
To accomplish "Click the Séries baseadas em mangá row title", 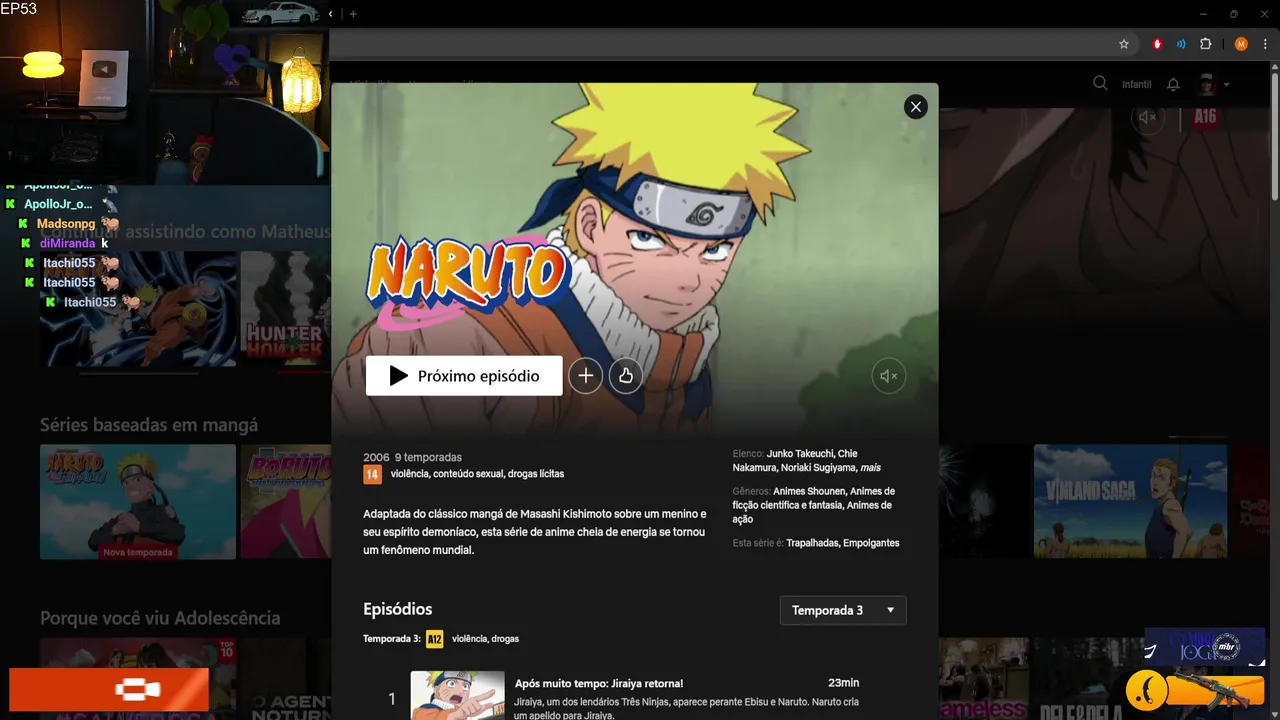I will point(149,425).
